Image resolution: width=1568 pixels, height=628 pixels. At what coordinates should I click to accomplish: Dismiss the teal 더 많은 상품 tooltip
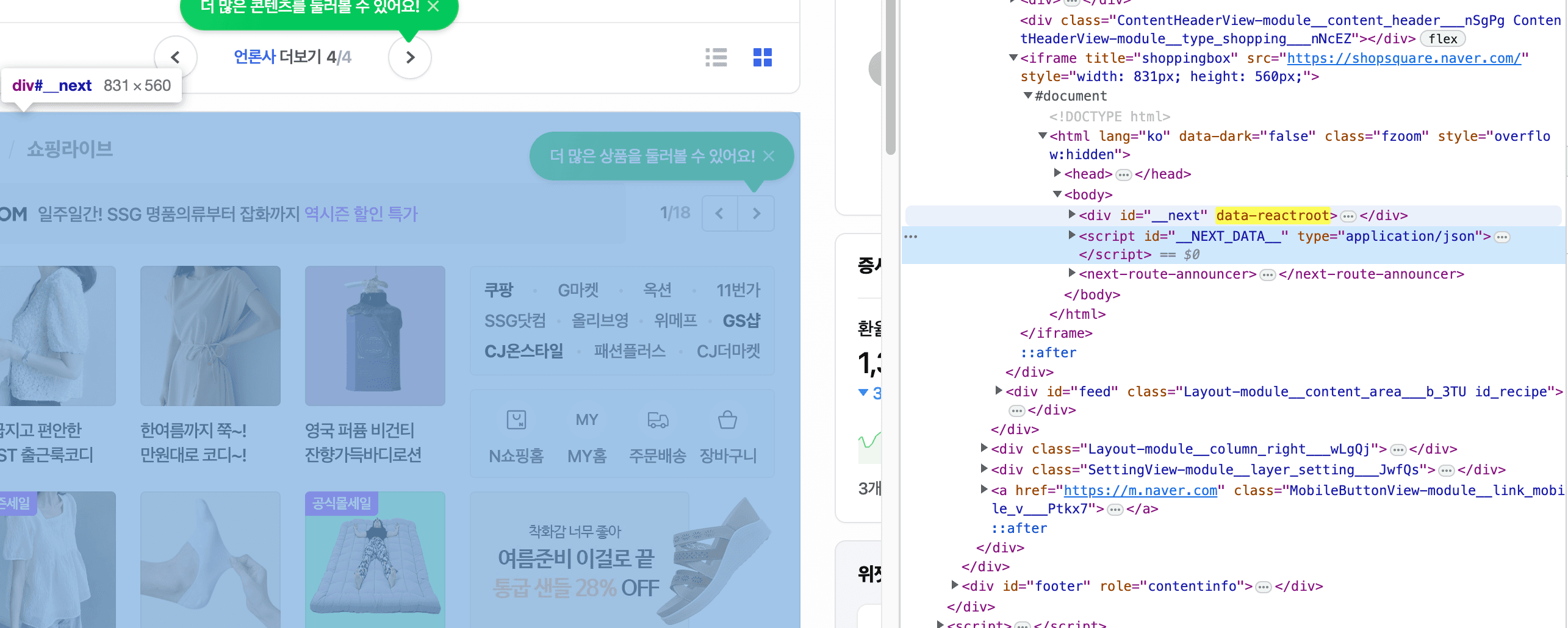[768, 156]
